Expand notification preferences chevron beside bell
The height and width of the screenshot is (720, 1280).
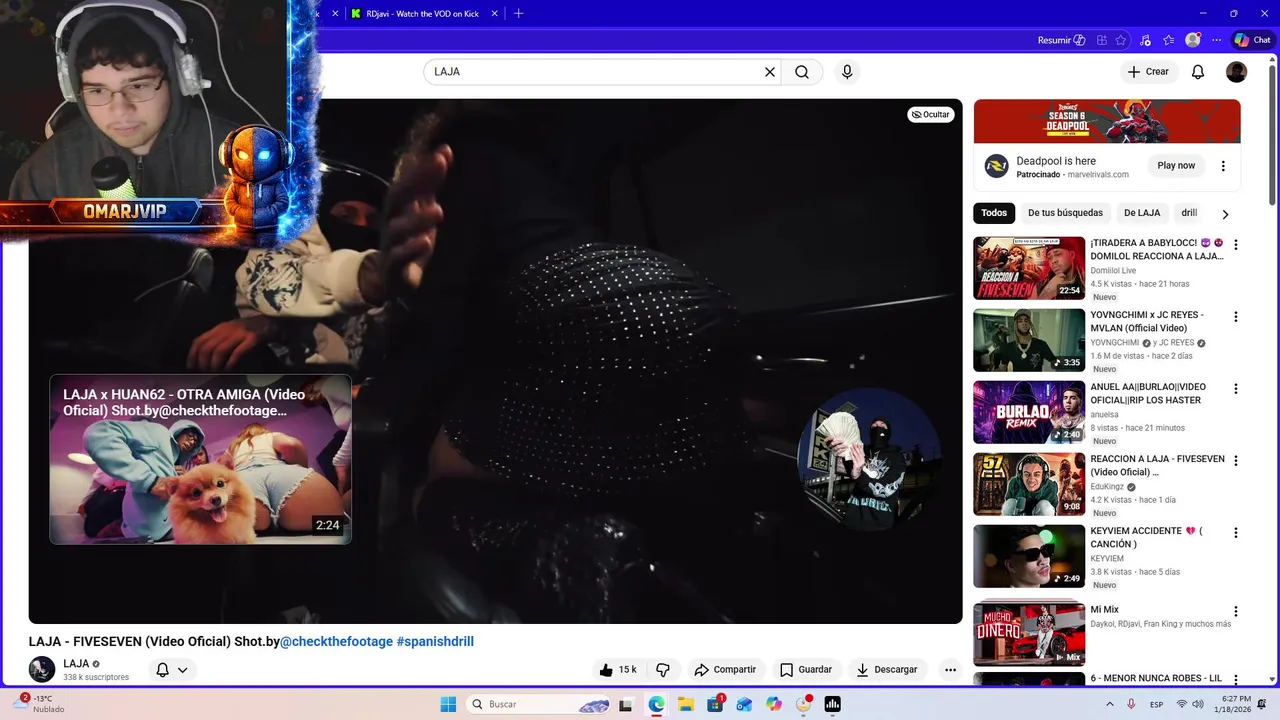tap(182, 670)
